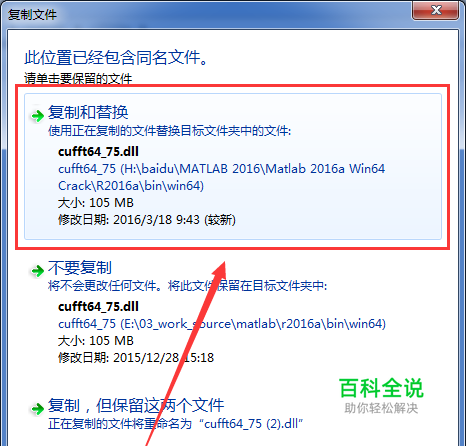Close the 复制文件 dialog
Viewport: 466px width, 446px height.
pos(435,10)
